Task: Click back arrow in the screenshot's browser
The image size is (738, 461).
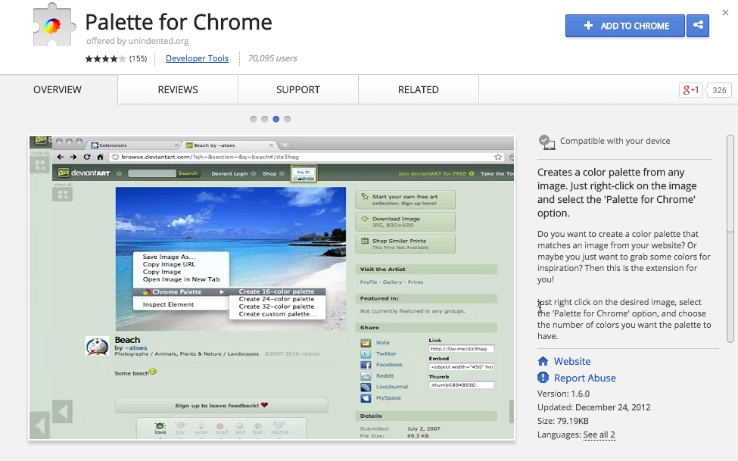Action: [x=60, y=157]
